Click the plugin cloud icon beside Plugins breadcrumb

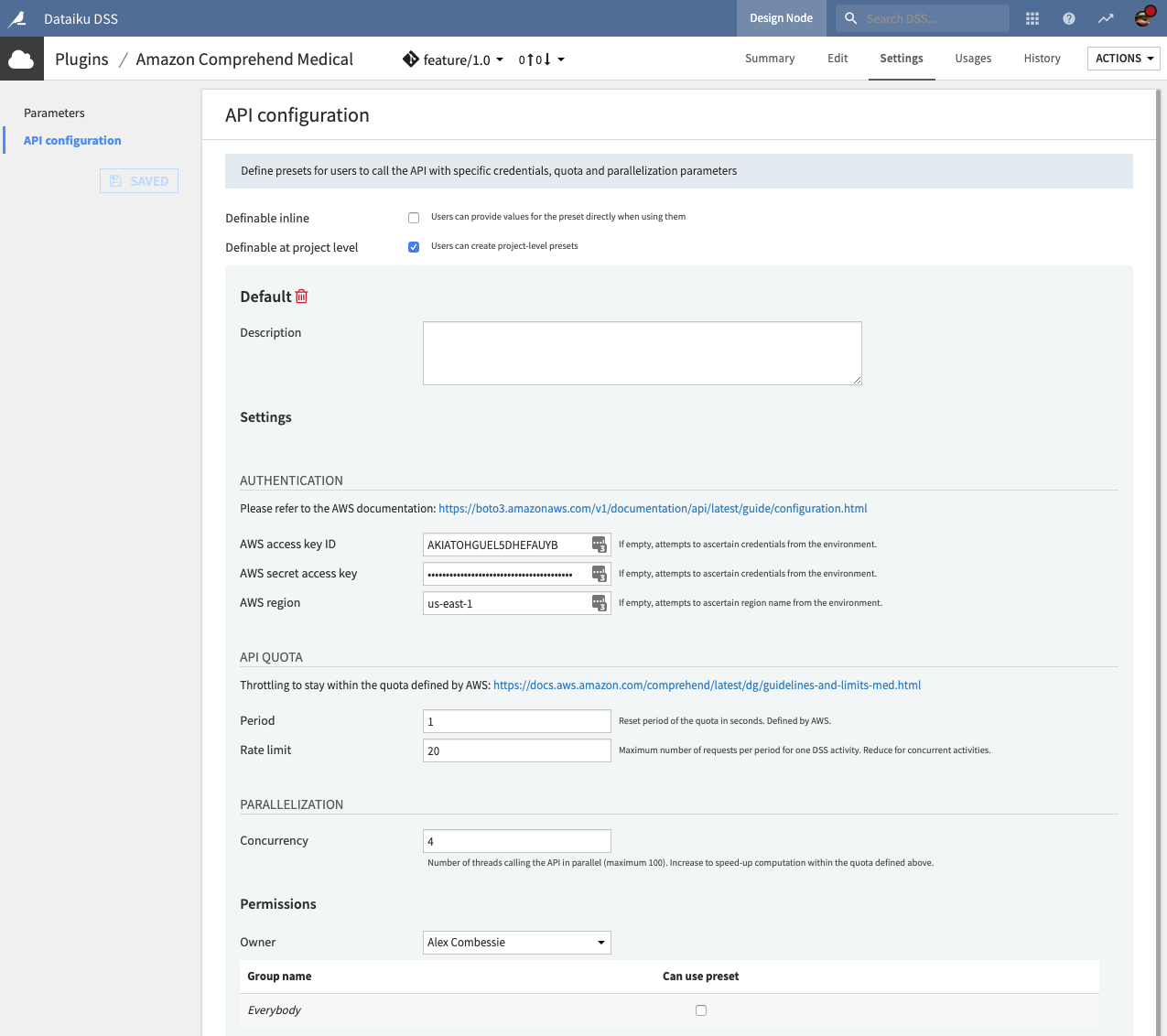pyautogui.click(x=21, y=58)
